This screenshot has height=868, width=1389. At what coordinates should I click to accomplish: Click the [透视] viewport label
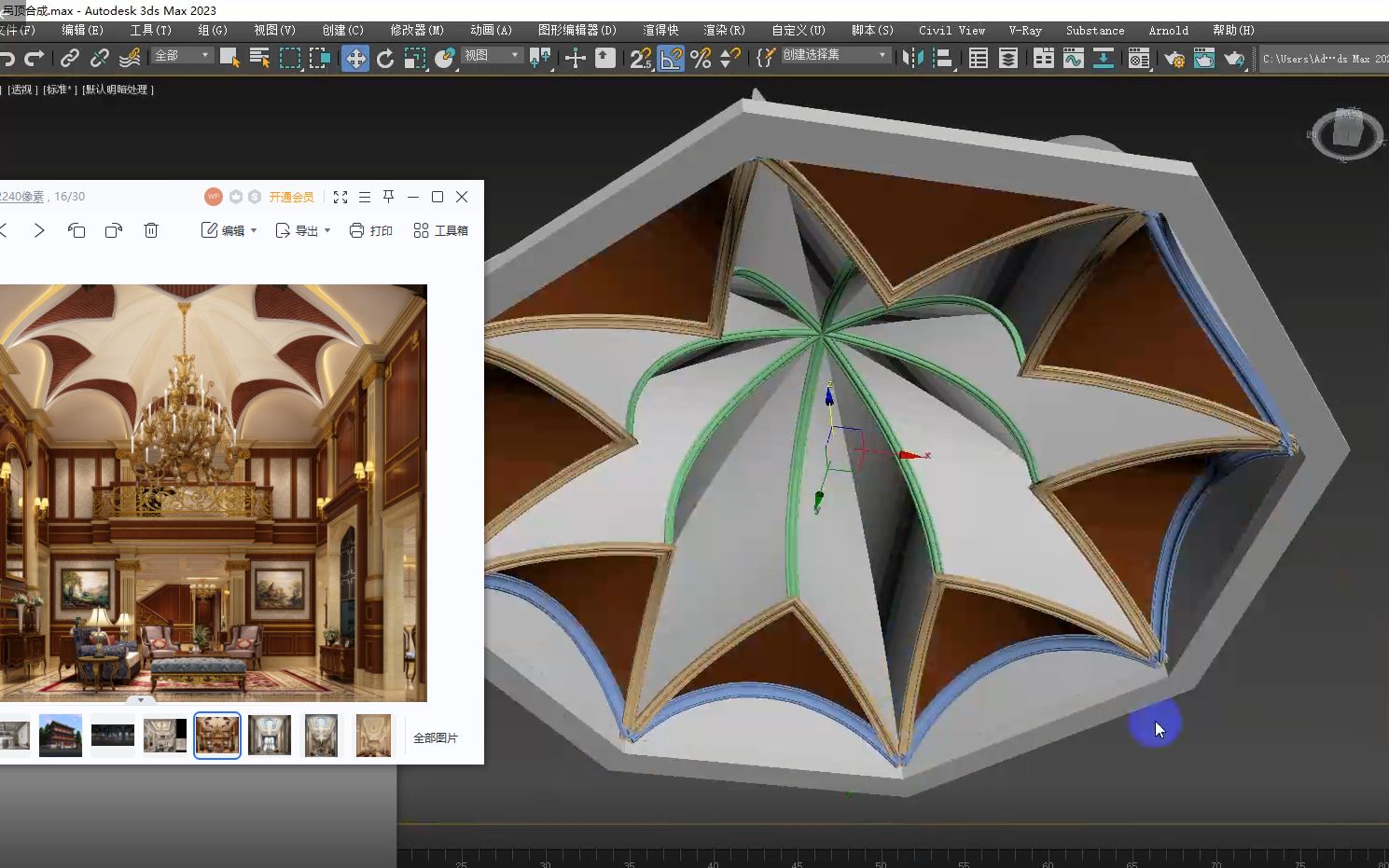[x=22, y=90]
